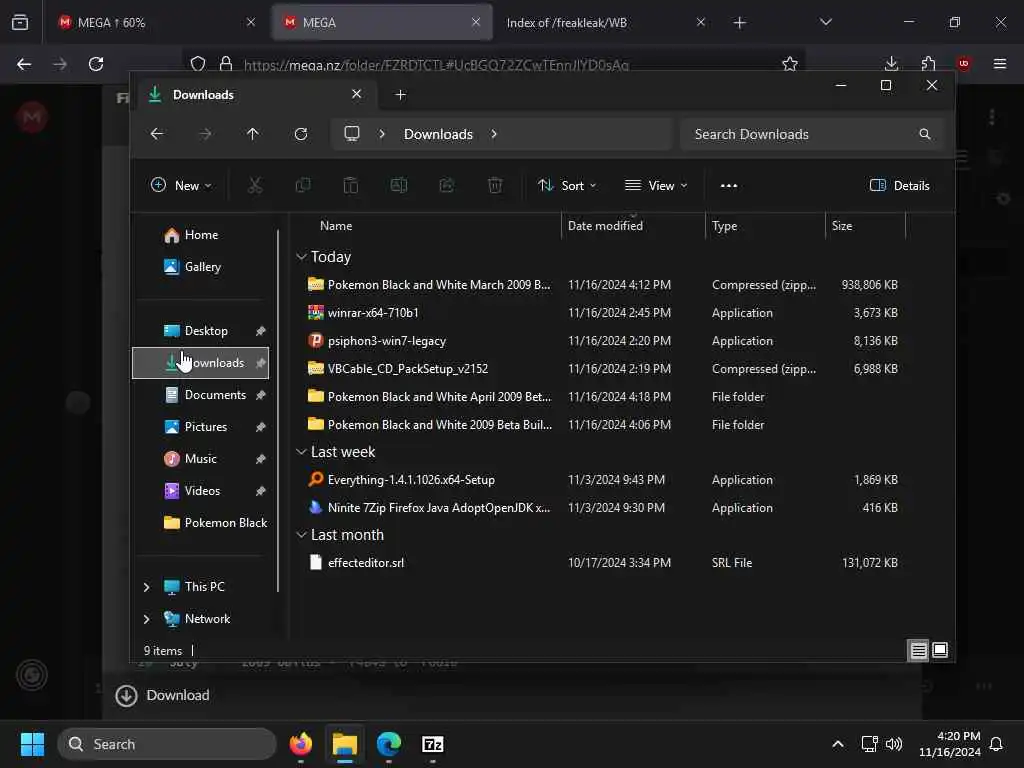This screenshot has height=768, width=1024.
Task: Click the Windows taskbar Search box
Action: click(167, 744)
